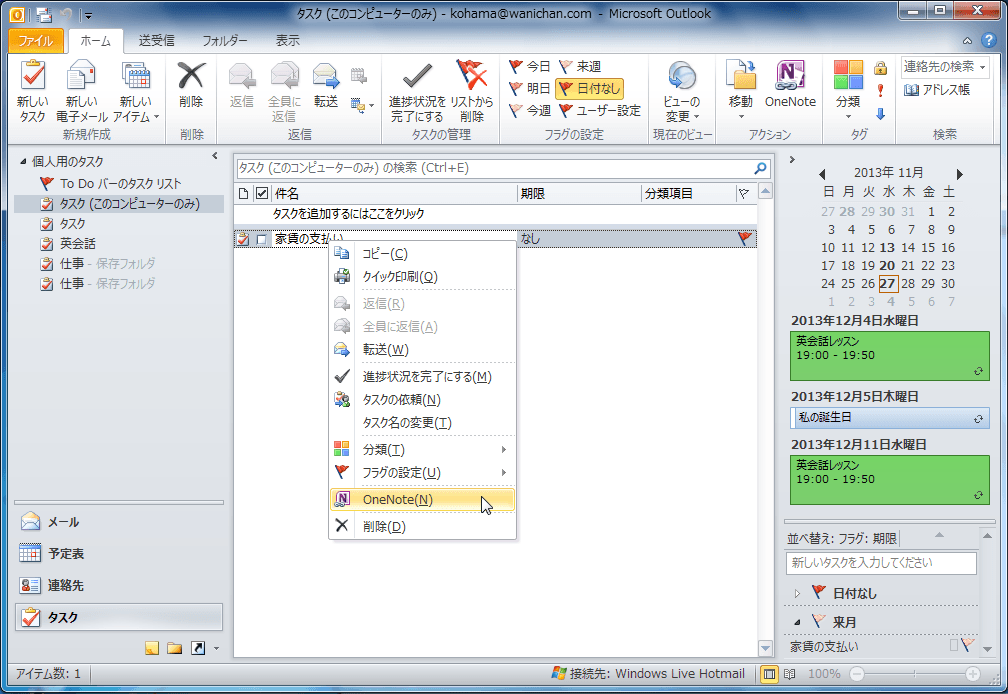Create a new e-mail (新しい電子メール)
This screenshot has height=694, width=1008.
[x=82, y=91]
